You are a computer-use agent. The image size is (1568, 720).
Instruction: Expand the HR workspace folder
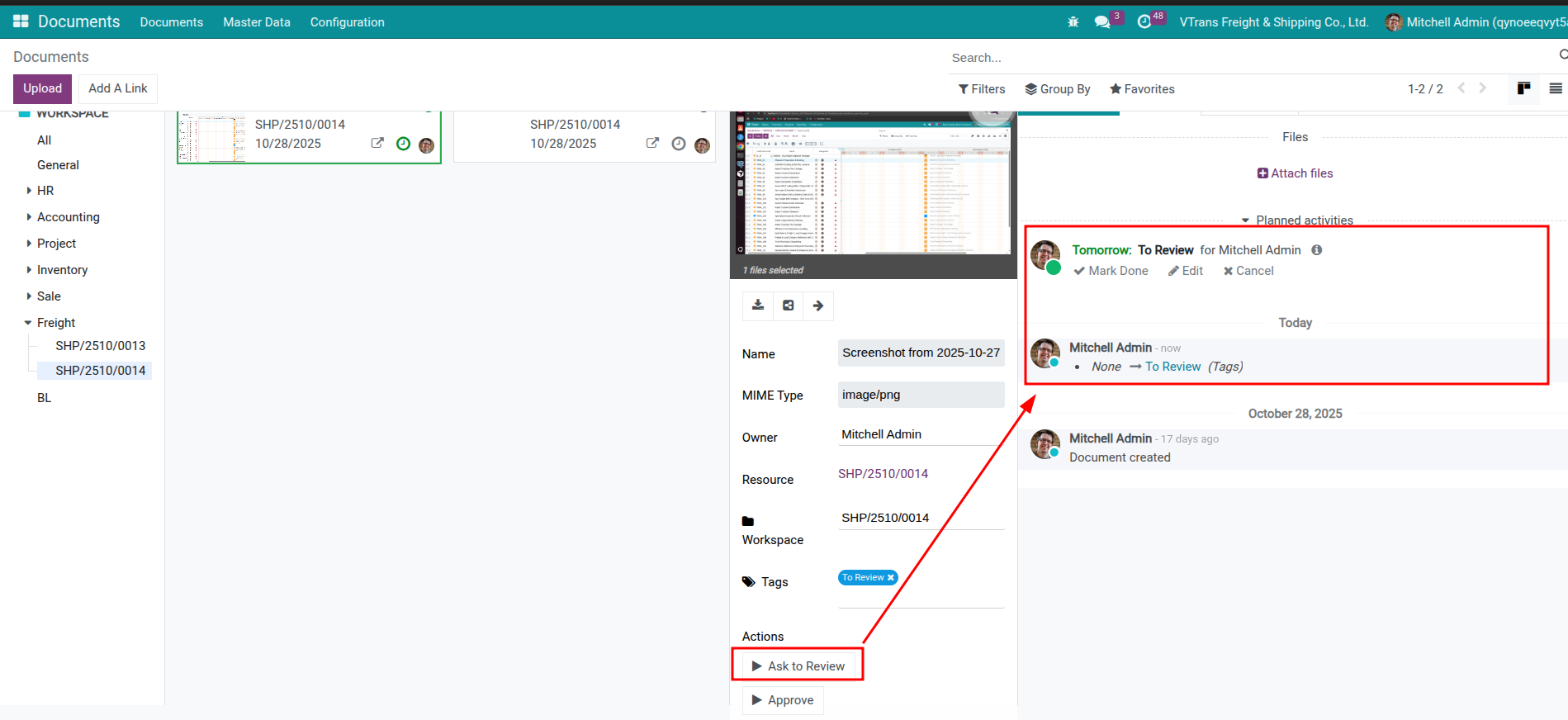coord(30,191)
